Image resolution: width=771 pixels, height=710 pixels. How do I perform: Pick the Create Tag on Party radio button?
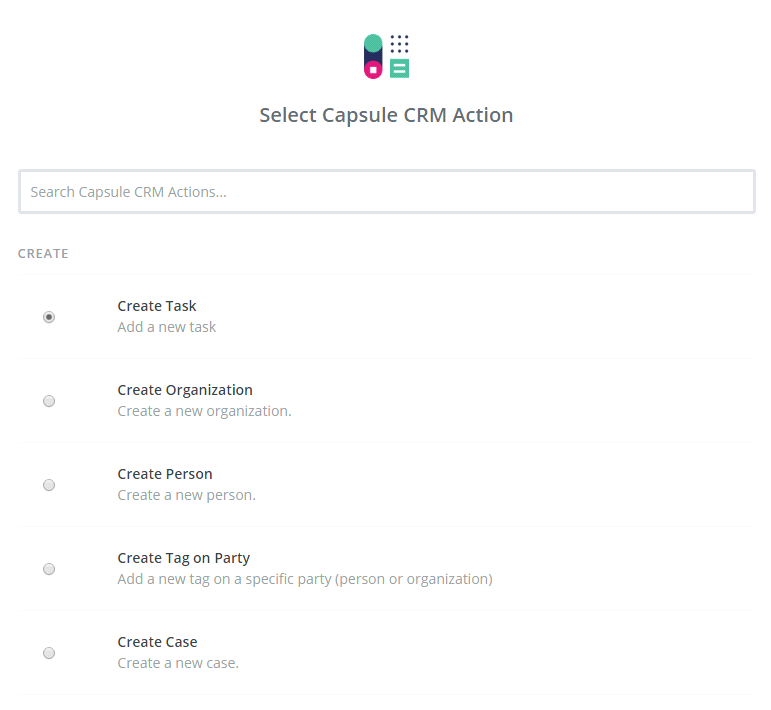click(x=49, y=569)
